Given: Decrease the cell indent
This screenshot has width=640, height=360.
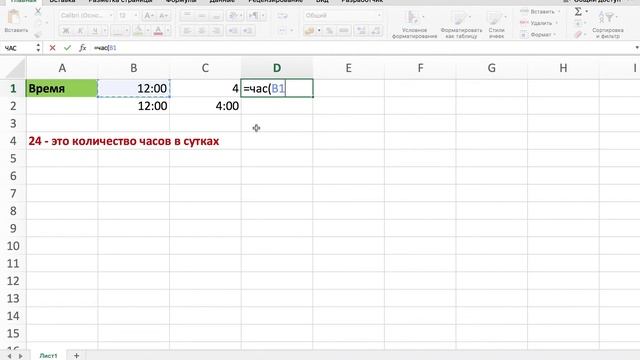Looking at the screenshot, I should tap(233, 31).
